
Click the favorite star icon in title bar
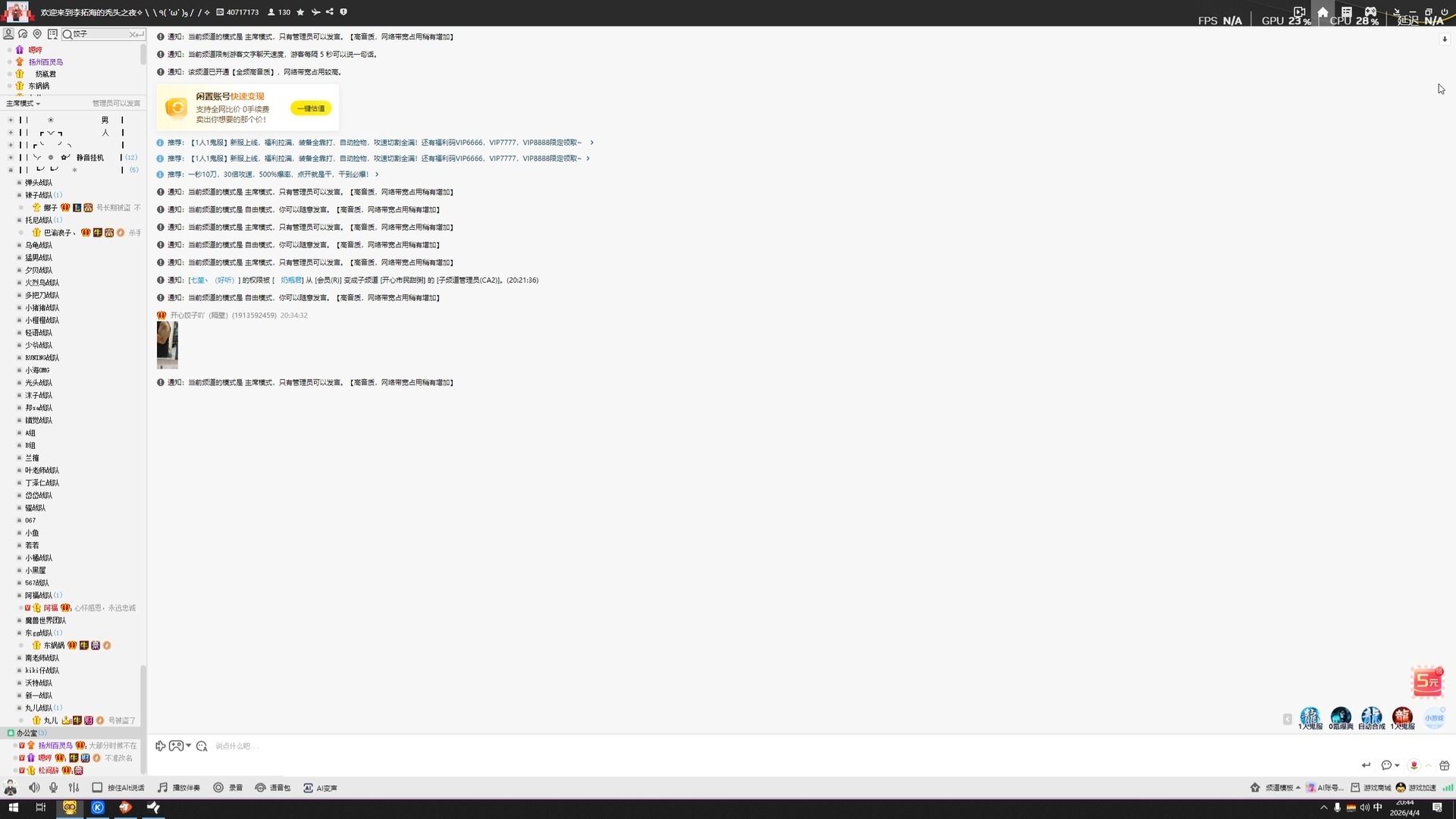pos(300,12)
